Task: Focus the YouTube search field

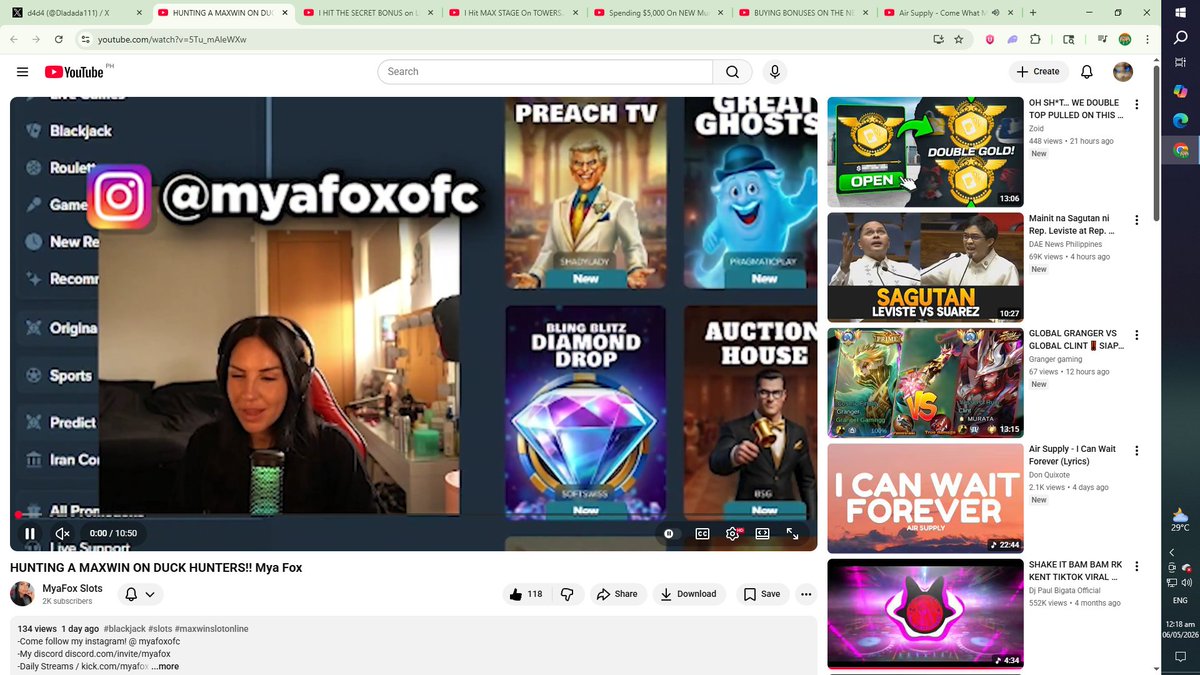Action: (x=545, y=72)
